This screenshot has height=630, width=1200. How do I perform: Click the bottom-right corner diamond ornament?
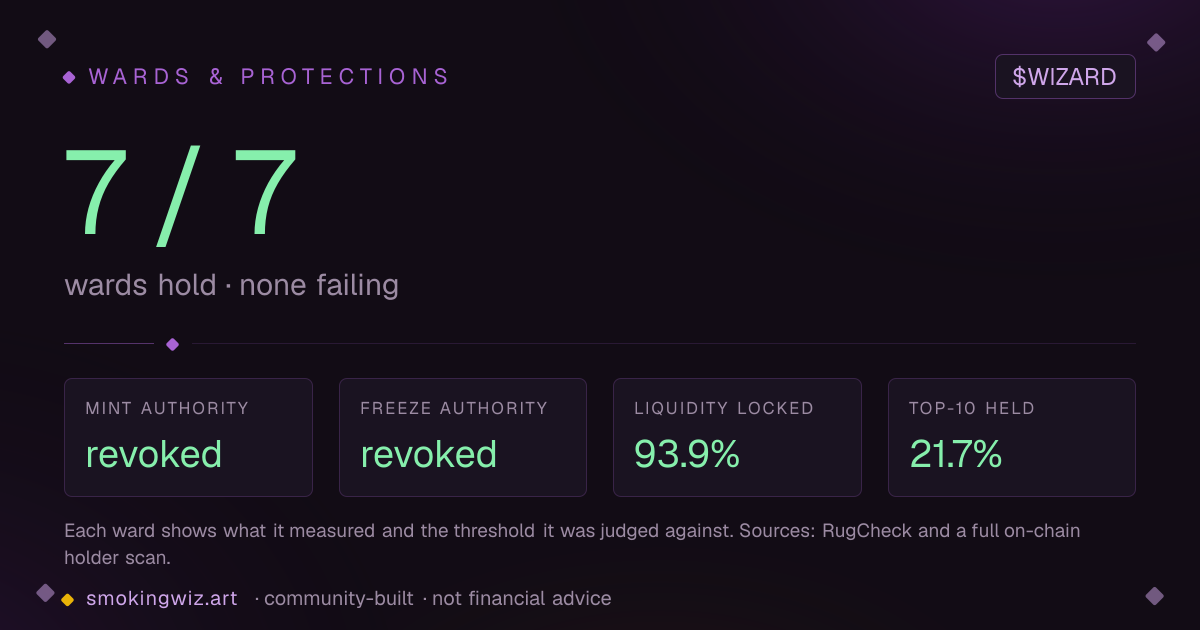[1155, 596]
